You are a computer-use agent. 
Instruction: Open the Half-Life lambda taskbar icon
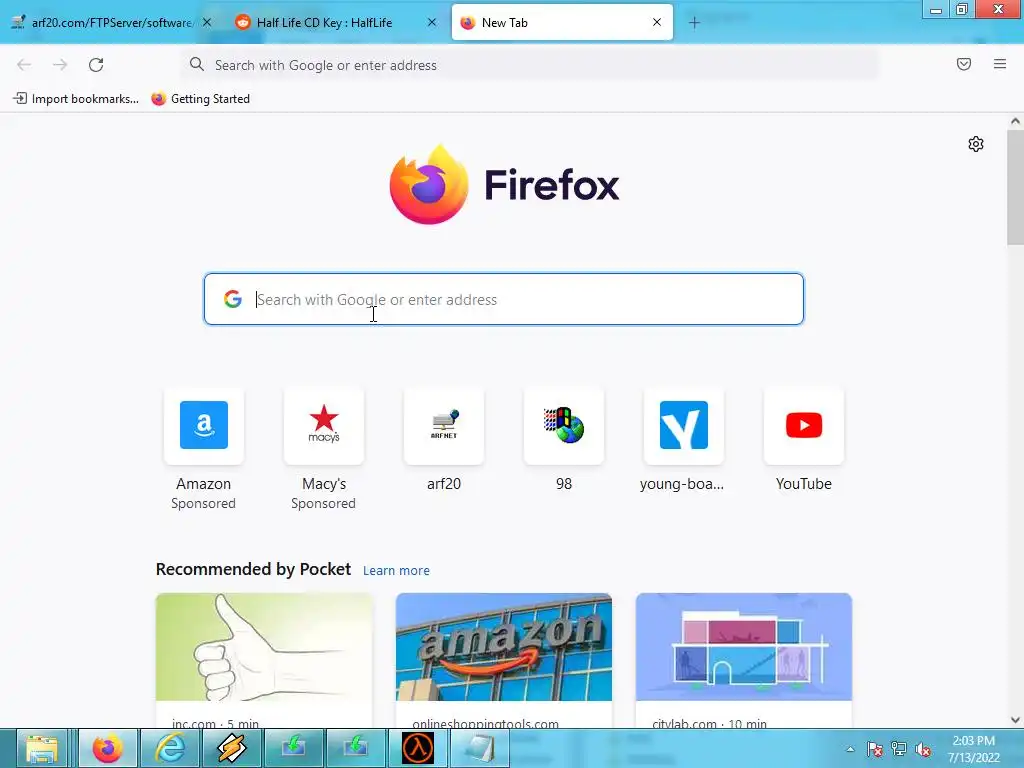pyautogui.click(x=418, y=748)
